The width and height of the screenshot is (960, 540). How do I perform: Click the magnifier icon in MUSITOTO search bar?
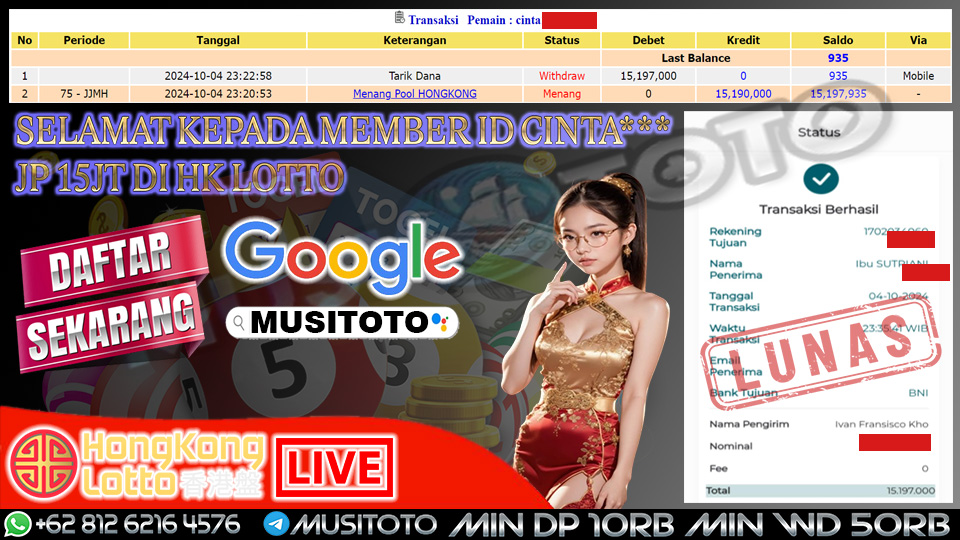pos(239,323)
